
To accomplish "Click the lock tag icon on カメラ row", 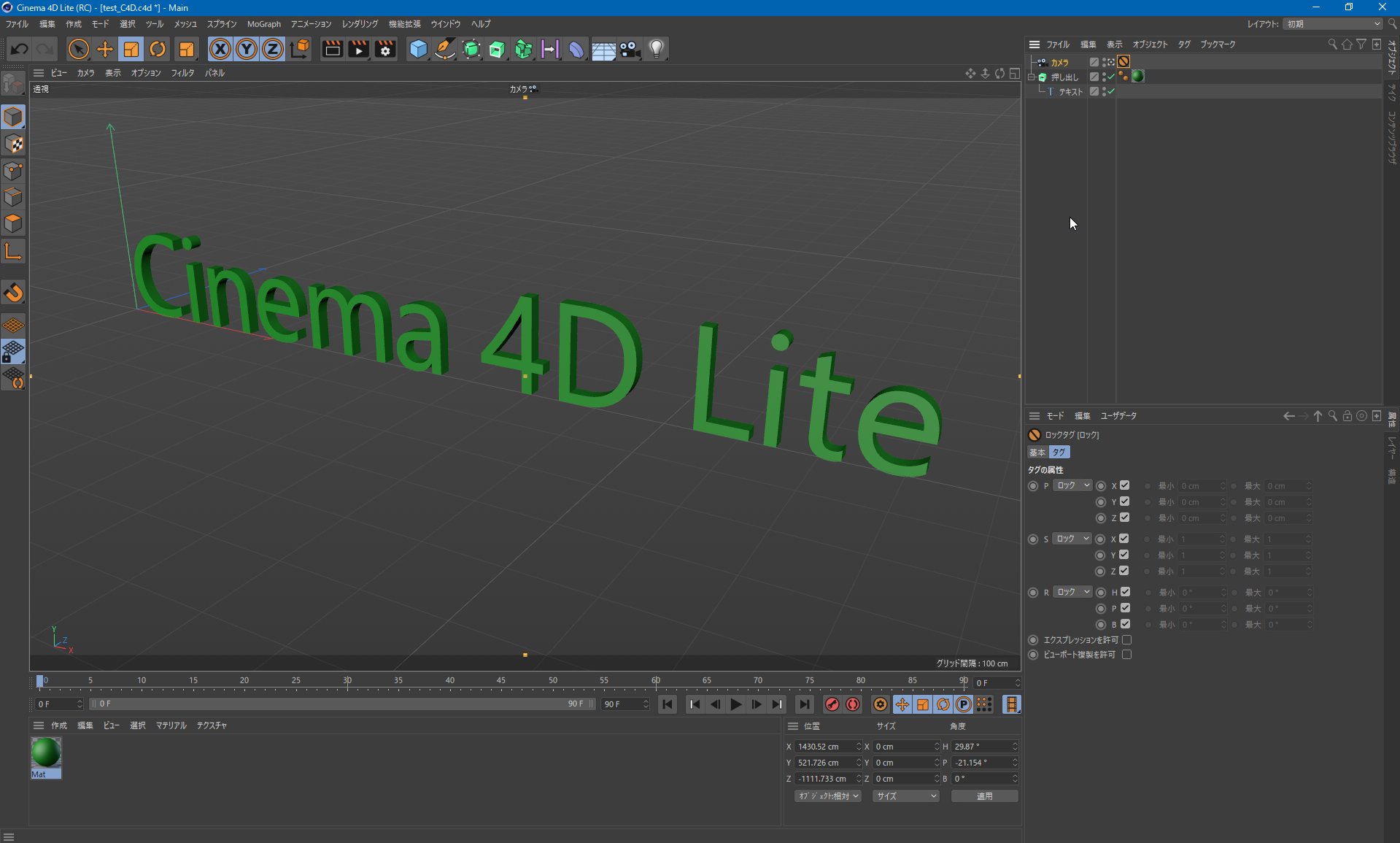I will (1124, 62).
